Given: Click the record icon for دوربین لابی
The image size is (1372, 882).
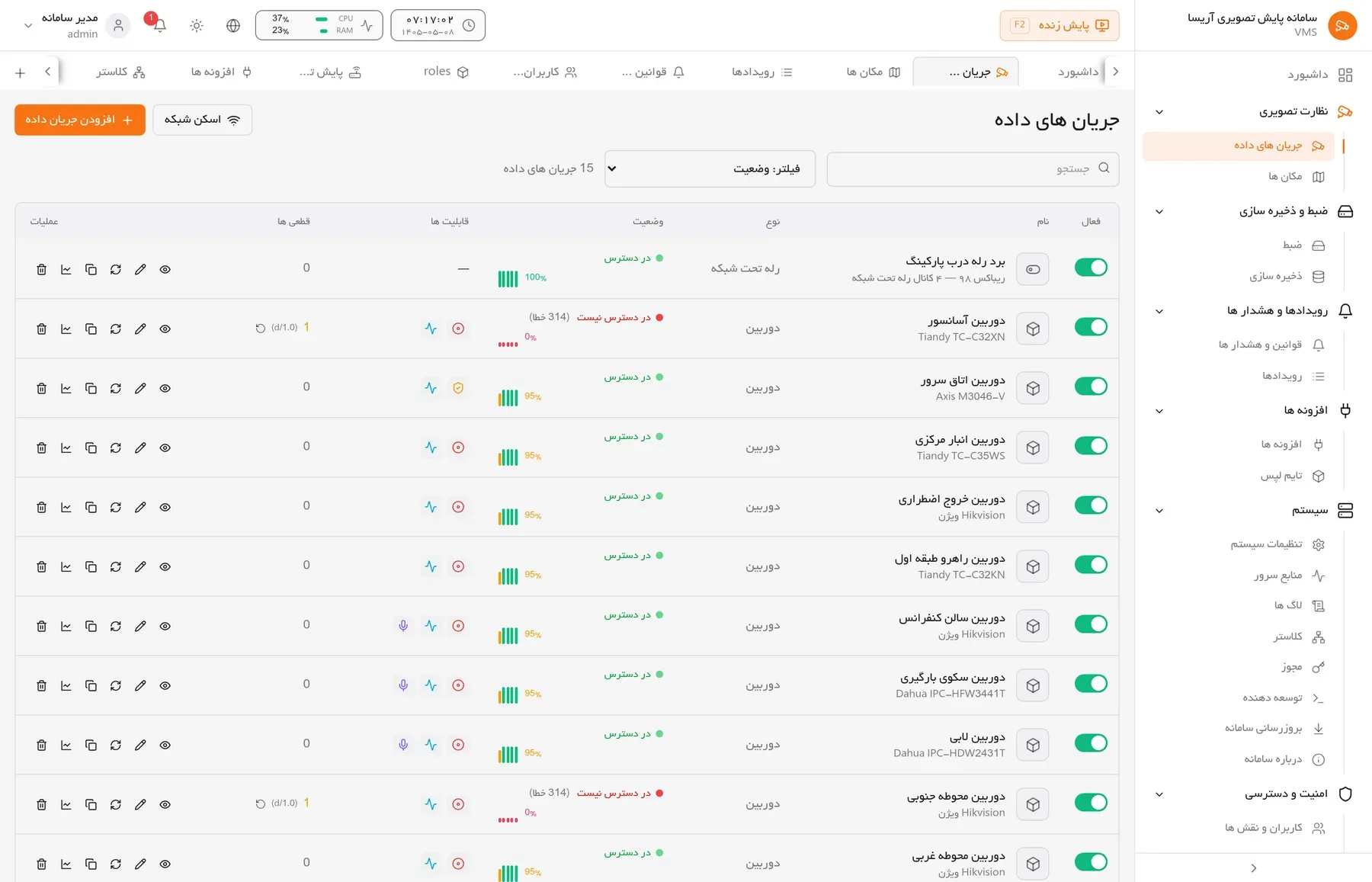Looking at the screenshot, I should tap(458, 745).
